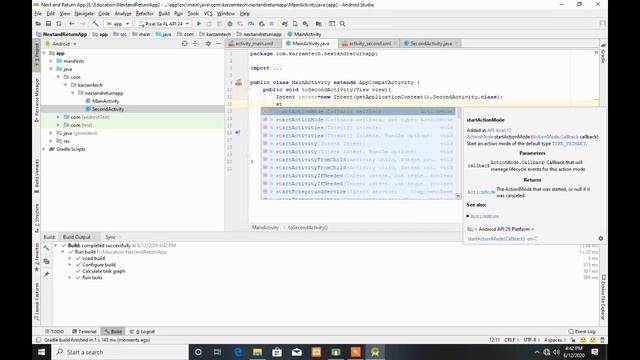Click the Open folder toolbar icon
640x360 pixels.
(38, 24)
